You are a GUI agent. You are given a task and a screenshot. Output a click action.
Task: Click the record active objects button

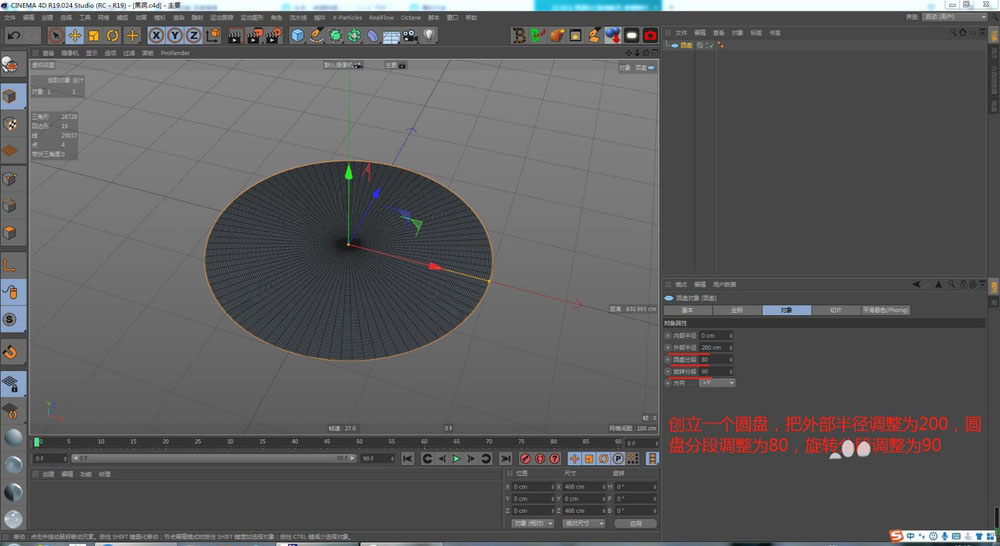[x=525, y=458]
